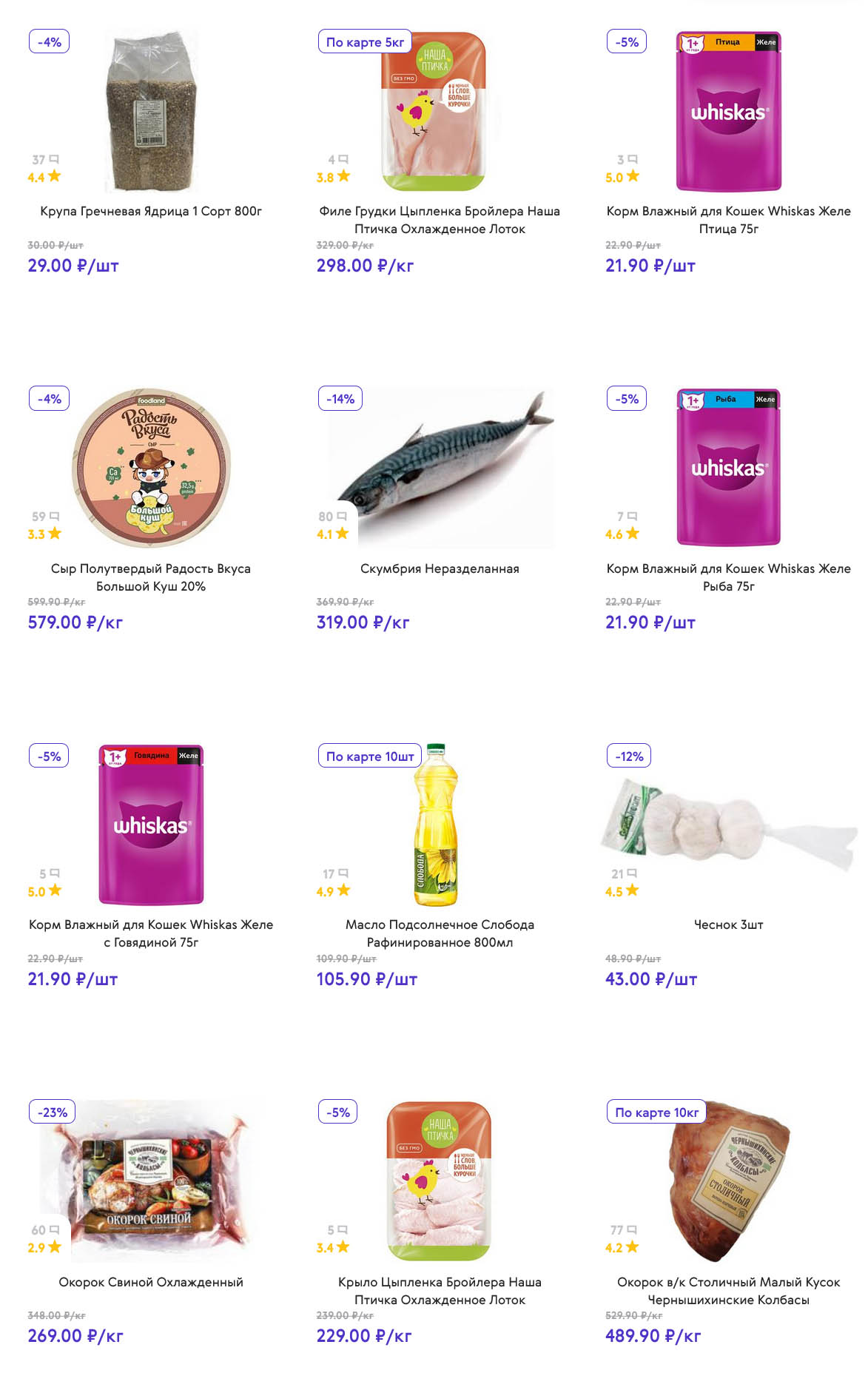The height and width of the screenshot is (1373, 868).
Task: Click the По карте 10шт badge
Action: pos(370,756)
